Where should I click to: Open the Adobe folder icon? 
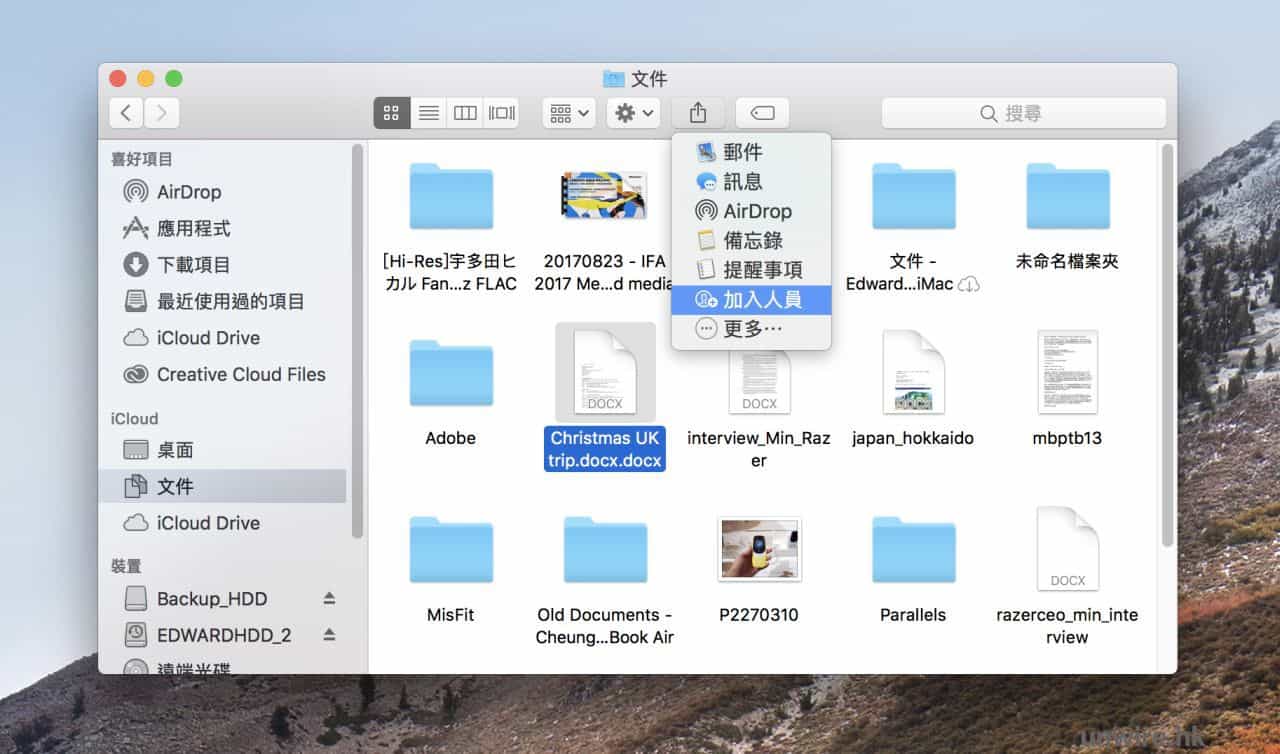click(x=450, y=373)
